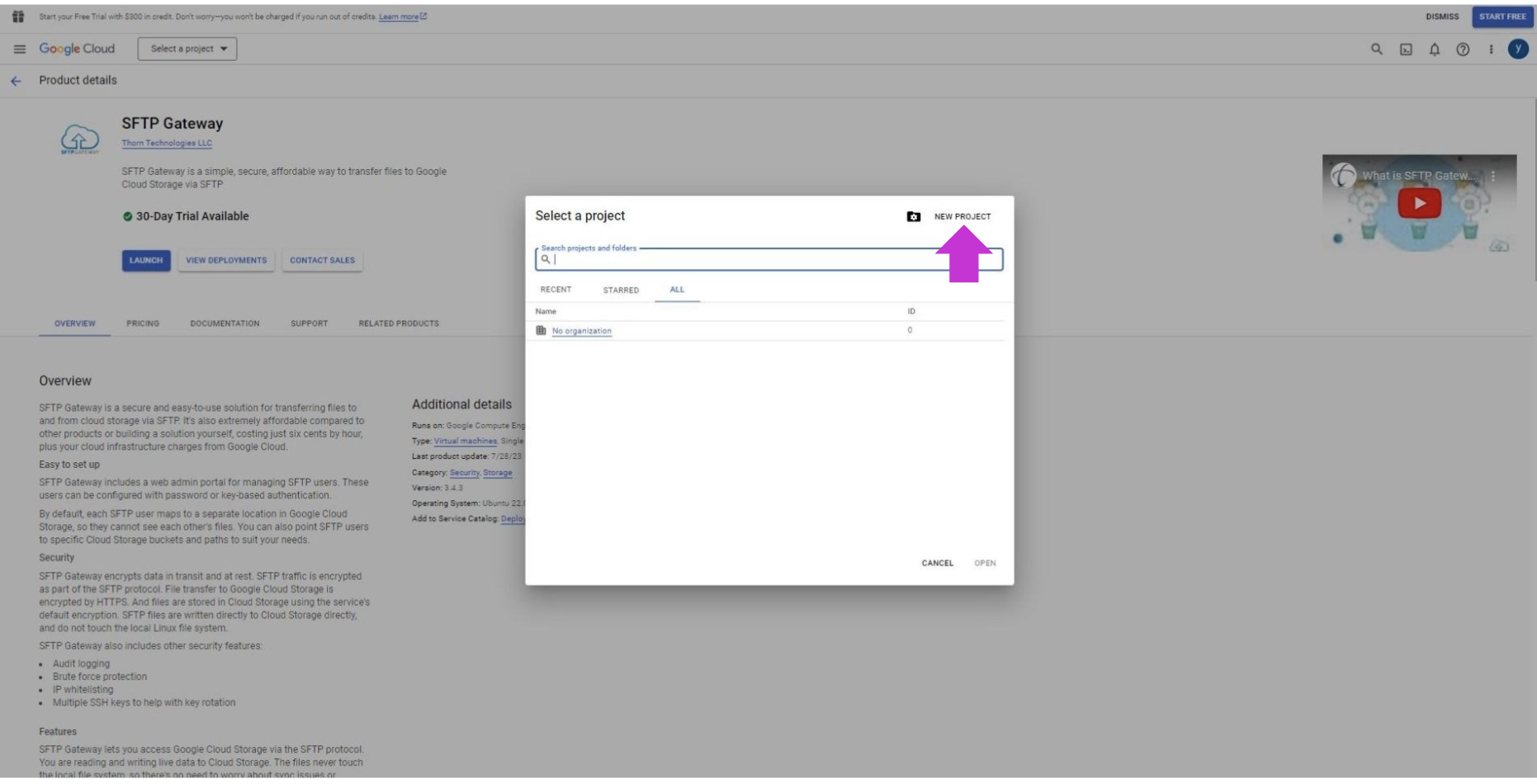This screenshot has width=1537, height=784.
Task: Switch to the SUPPORT tab
Action: [x=310, y=324]
